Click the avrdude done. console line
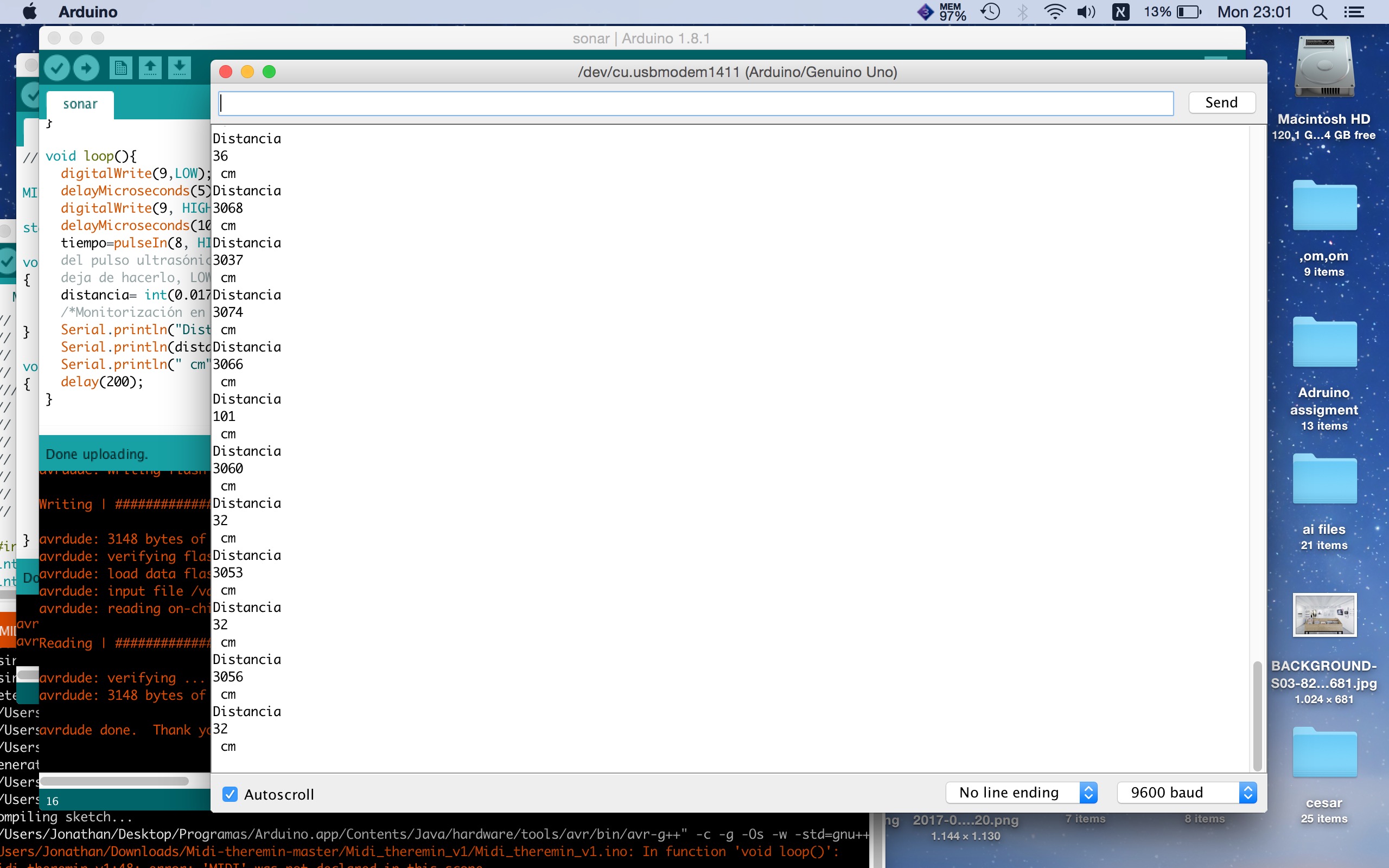This screenshot has width=1389, height=868. [x=88, y=730]
